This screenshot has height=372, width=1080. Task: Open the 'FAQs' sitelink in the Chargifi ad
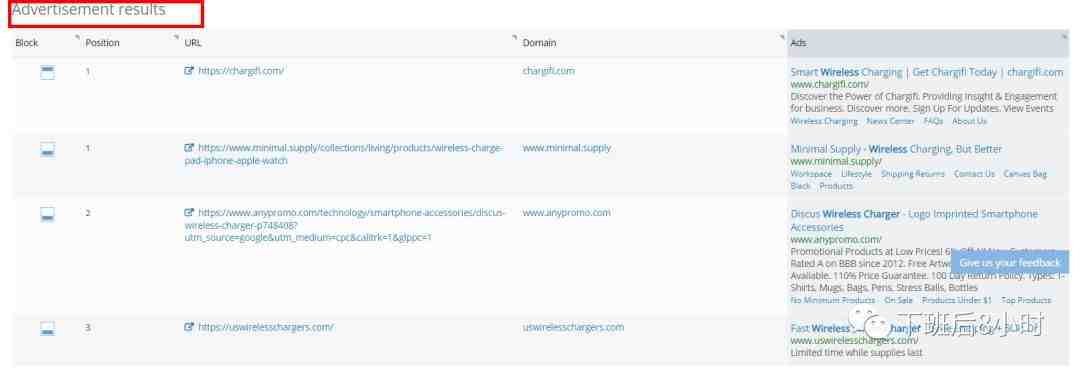(933, 121)
